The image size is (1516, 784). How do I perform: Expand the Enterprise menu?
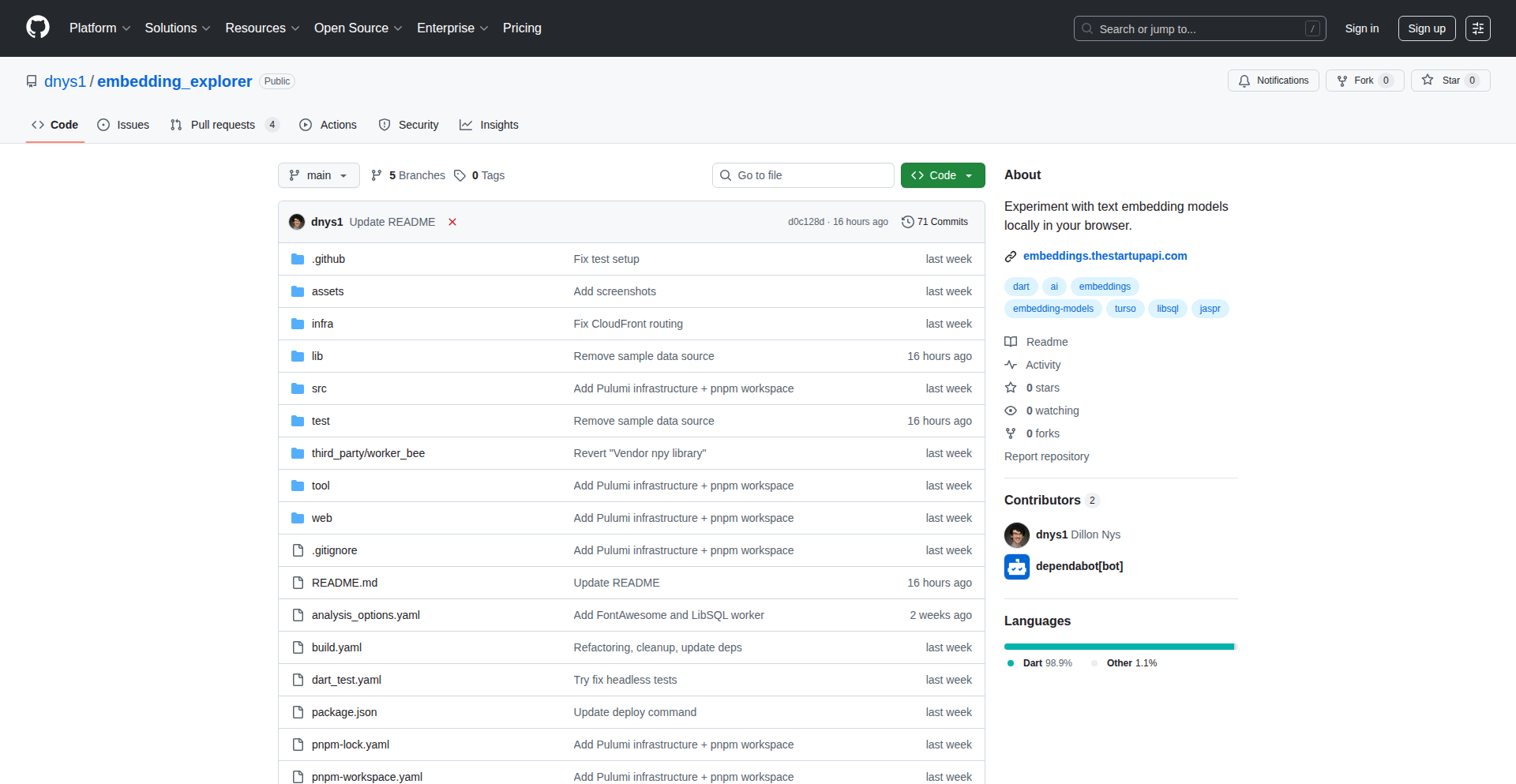point(452,28)
